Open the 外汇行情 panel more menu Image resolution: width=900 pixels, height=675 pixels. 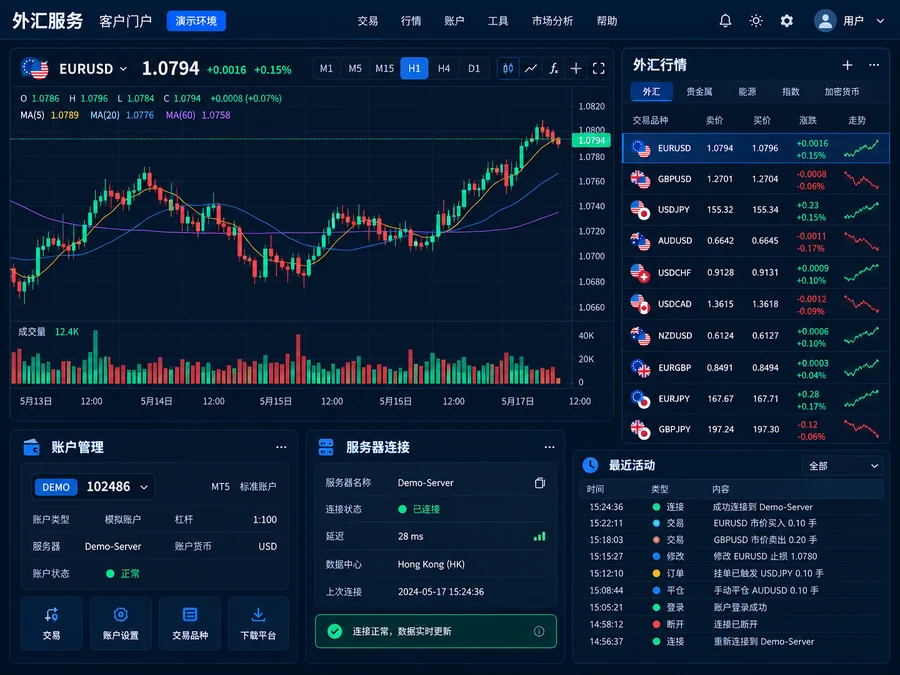coord(874,65)
